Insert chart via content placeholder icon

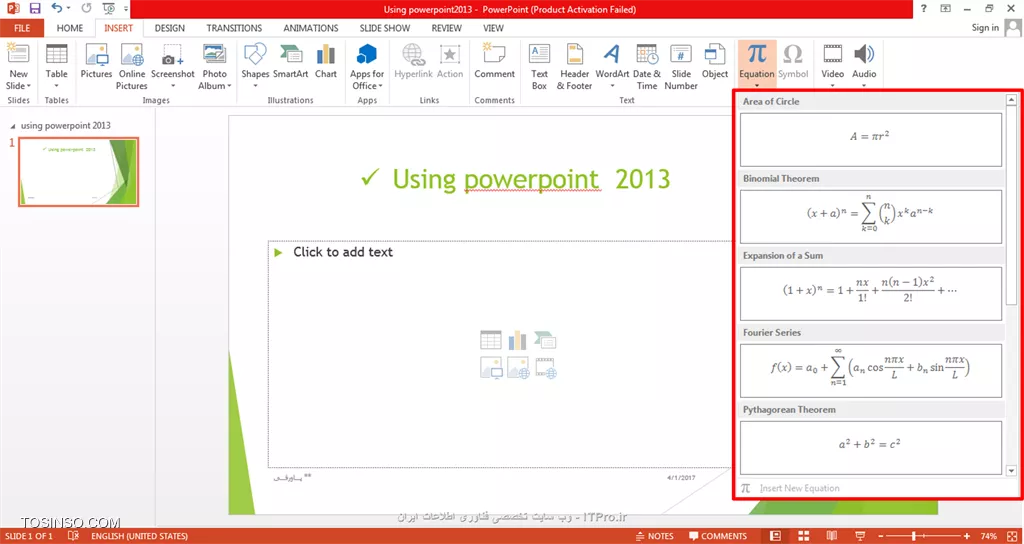517,340
